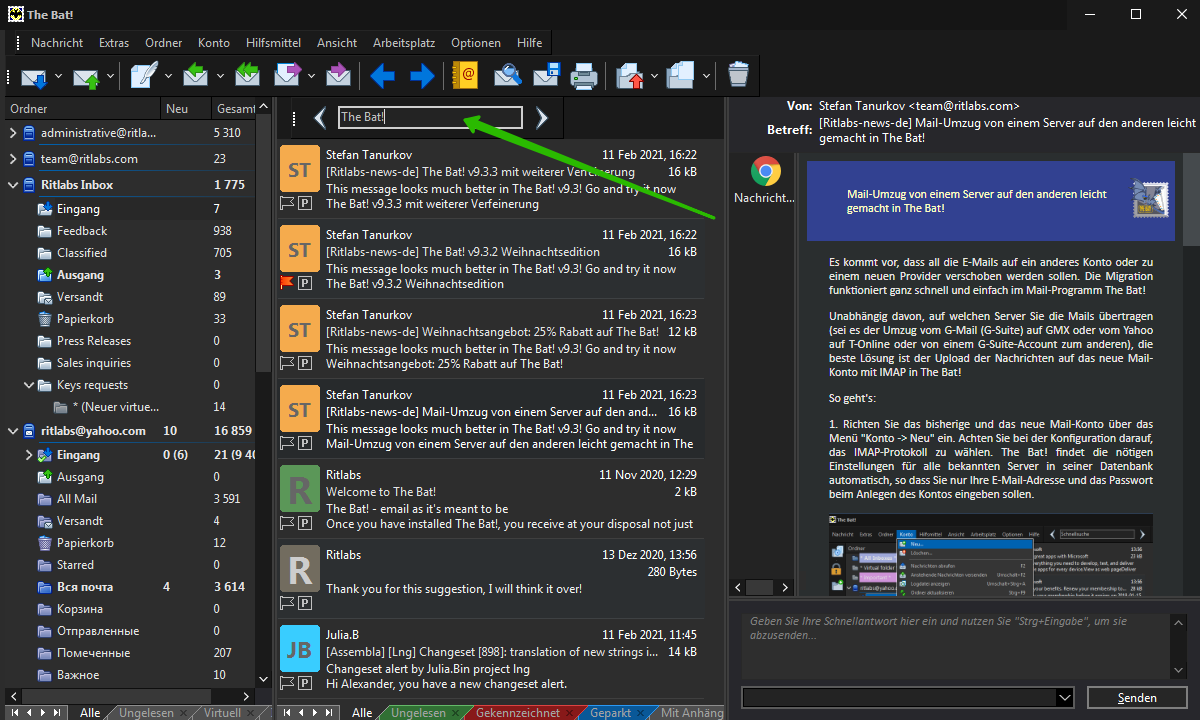Image resolution: width=1200 pixels, height=720 pixels.
Task: Go to next message with blue right arrow
Action: click(x=422, y=75)
